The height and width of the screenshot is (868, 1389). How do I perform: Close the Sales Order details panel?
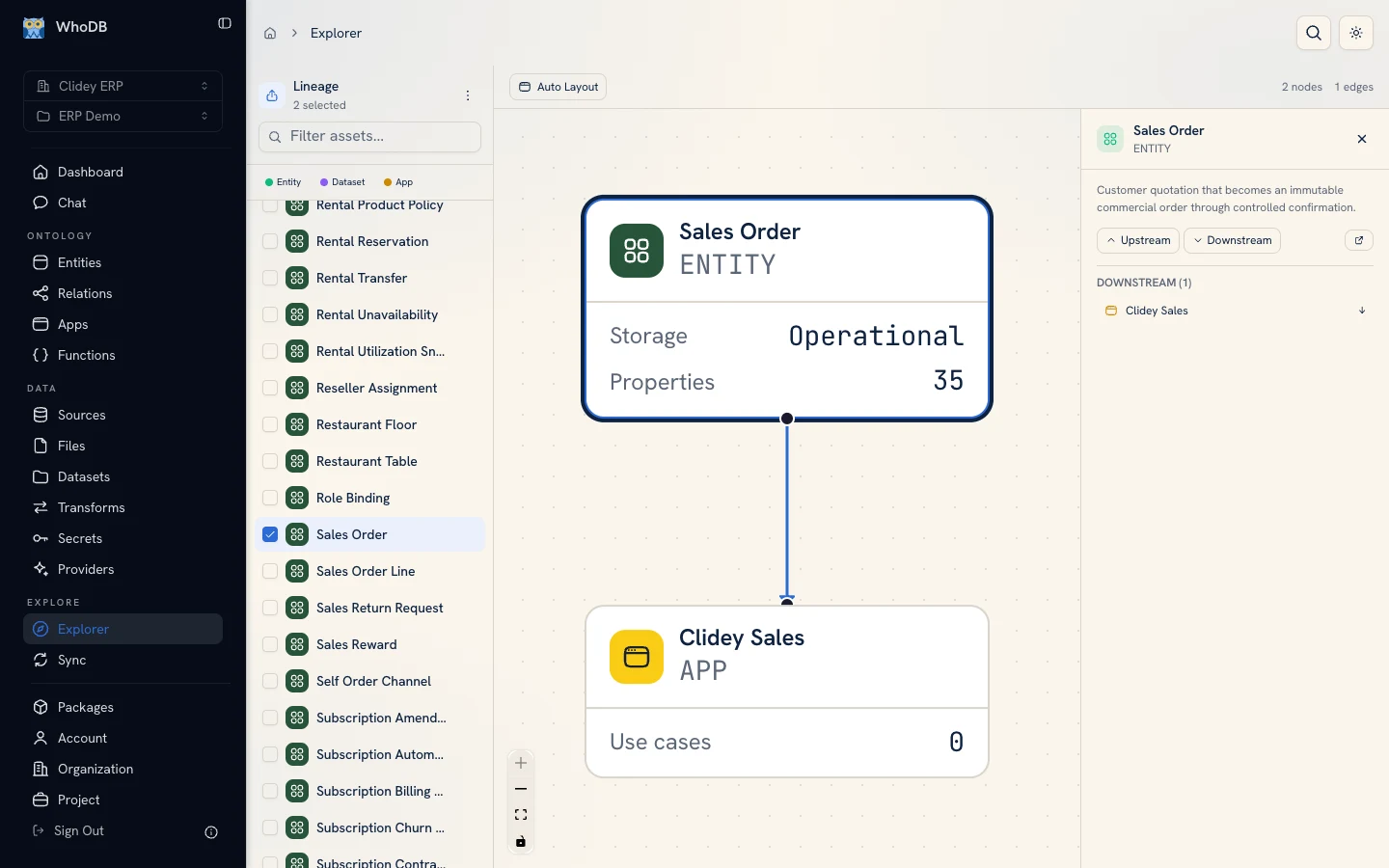[1362, 139]
